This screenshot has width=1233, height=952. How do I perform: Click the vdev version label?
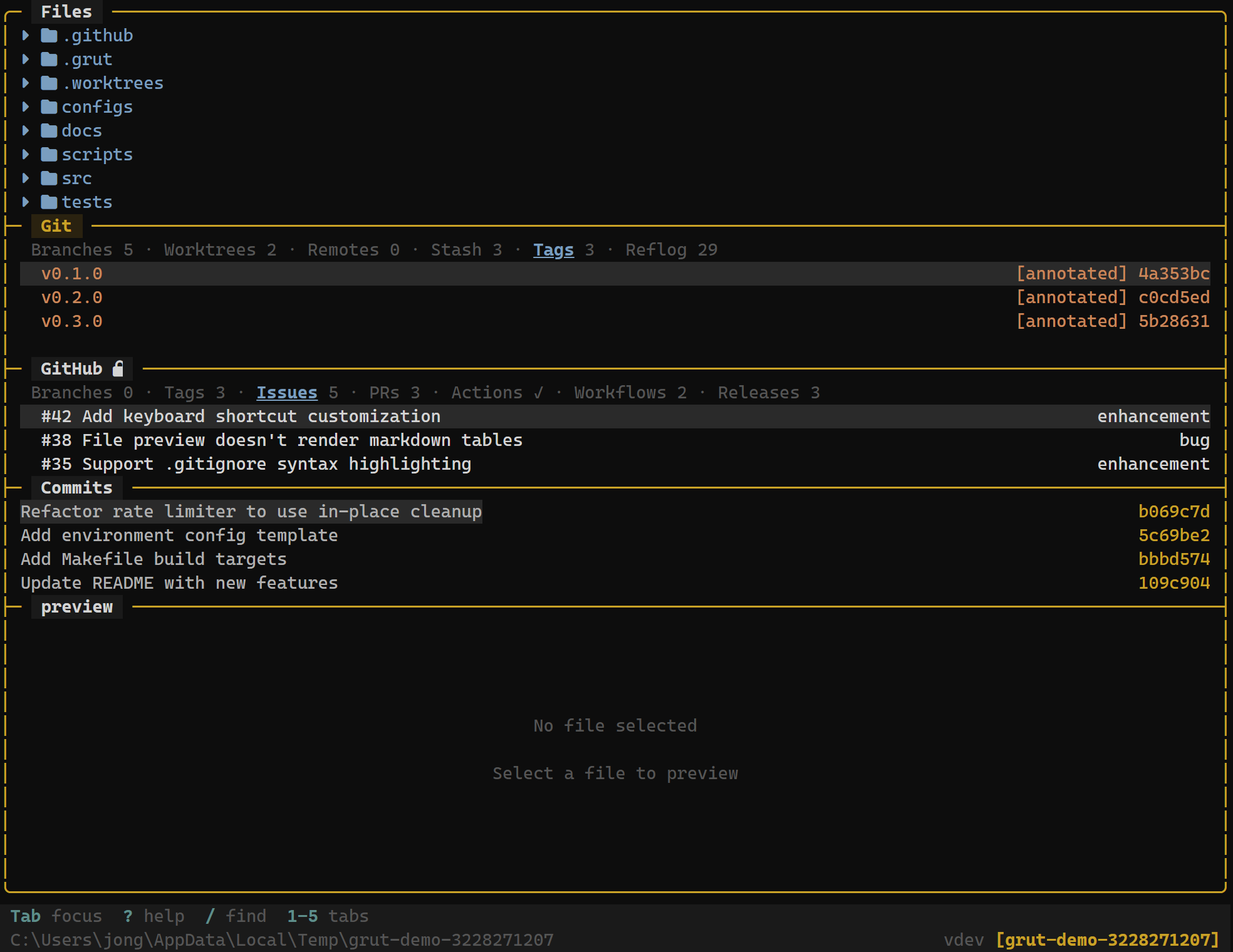coord(964,940)
